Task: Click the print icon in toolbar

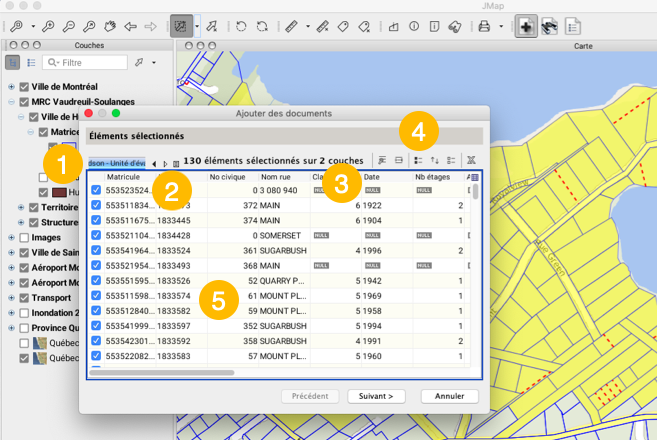Action: pyautogui.click(x=484, y=26)
